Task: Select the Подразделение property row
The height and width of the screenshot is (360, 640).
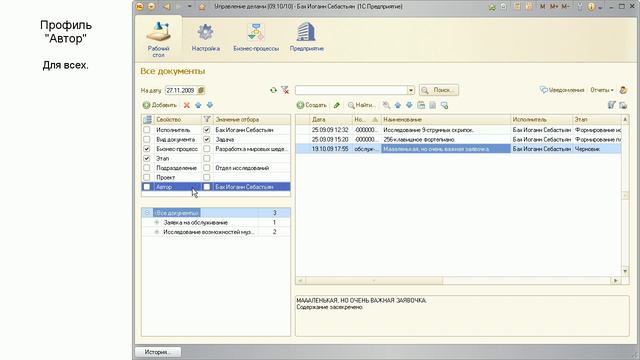Action: click(216, 168)
